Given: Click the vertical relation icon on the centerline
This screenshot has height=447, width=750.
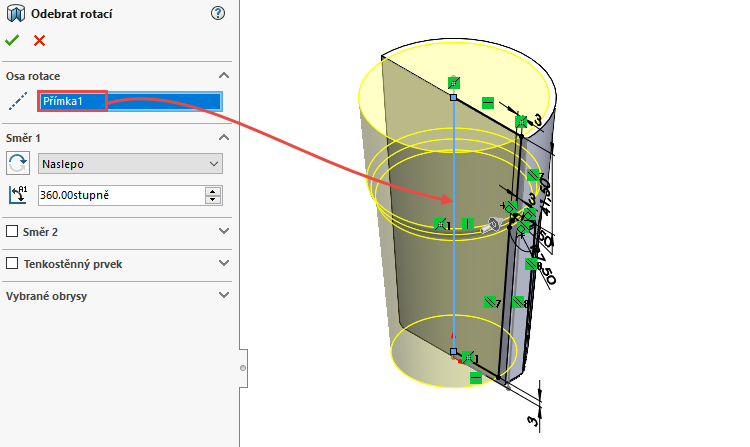Looking at the screenshot, I should coord(468,224).
